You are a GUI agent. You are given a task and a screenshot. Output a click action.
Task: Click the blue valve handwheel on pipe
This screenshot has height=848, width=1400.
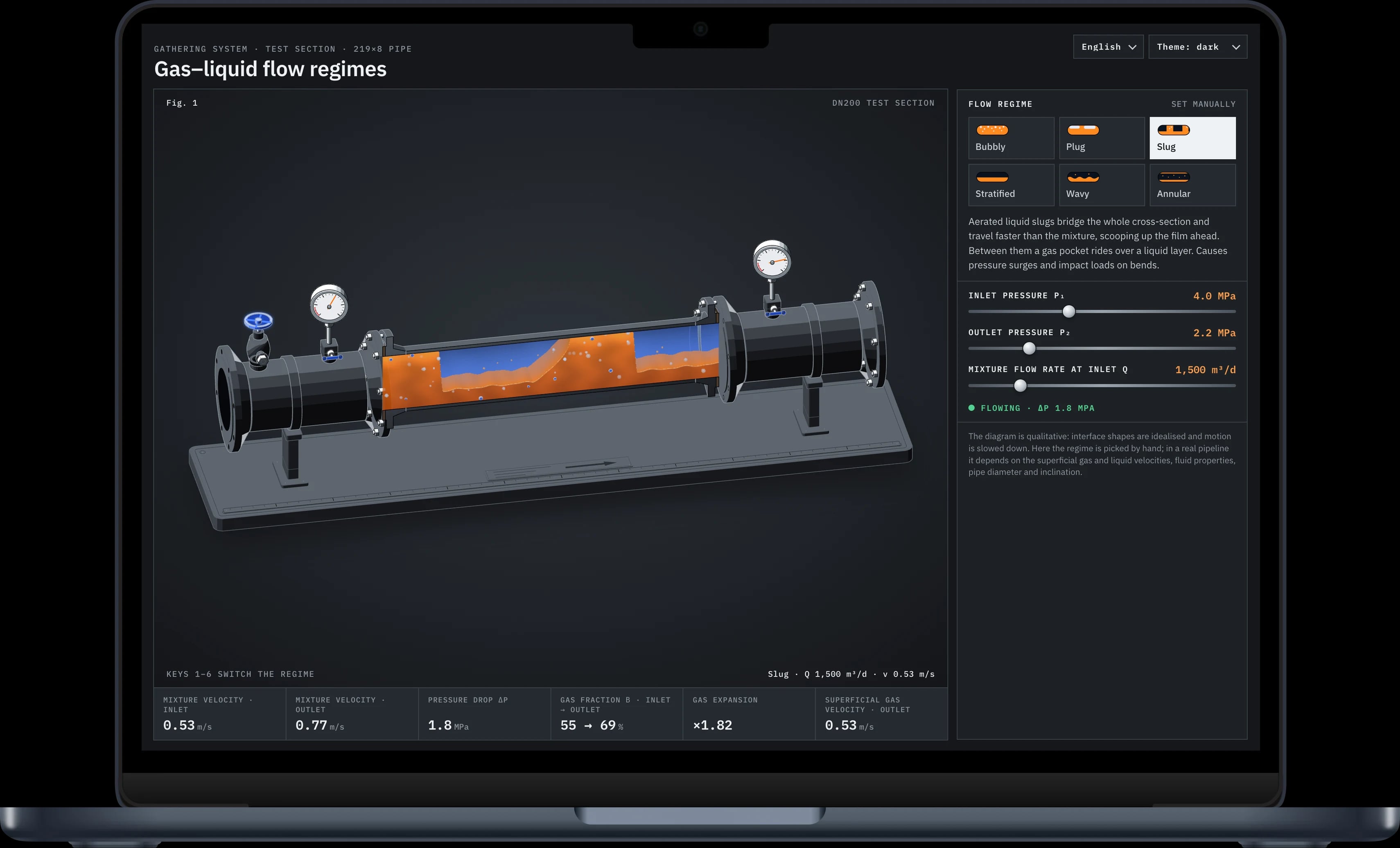(258, 321)
